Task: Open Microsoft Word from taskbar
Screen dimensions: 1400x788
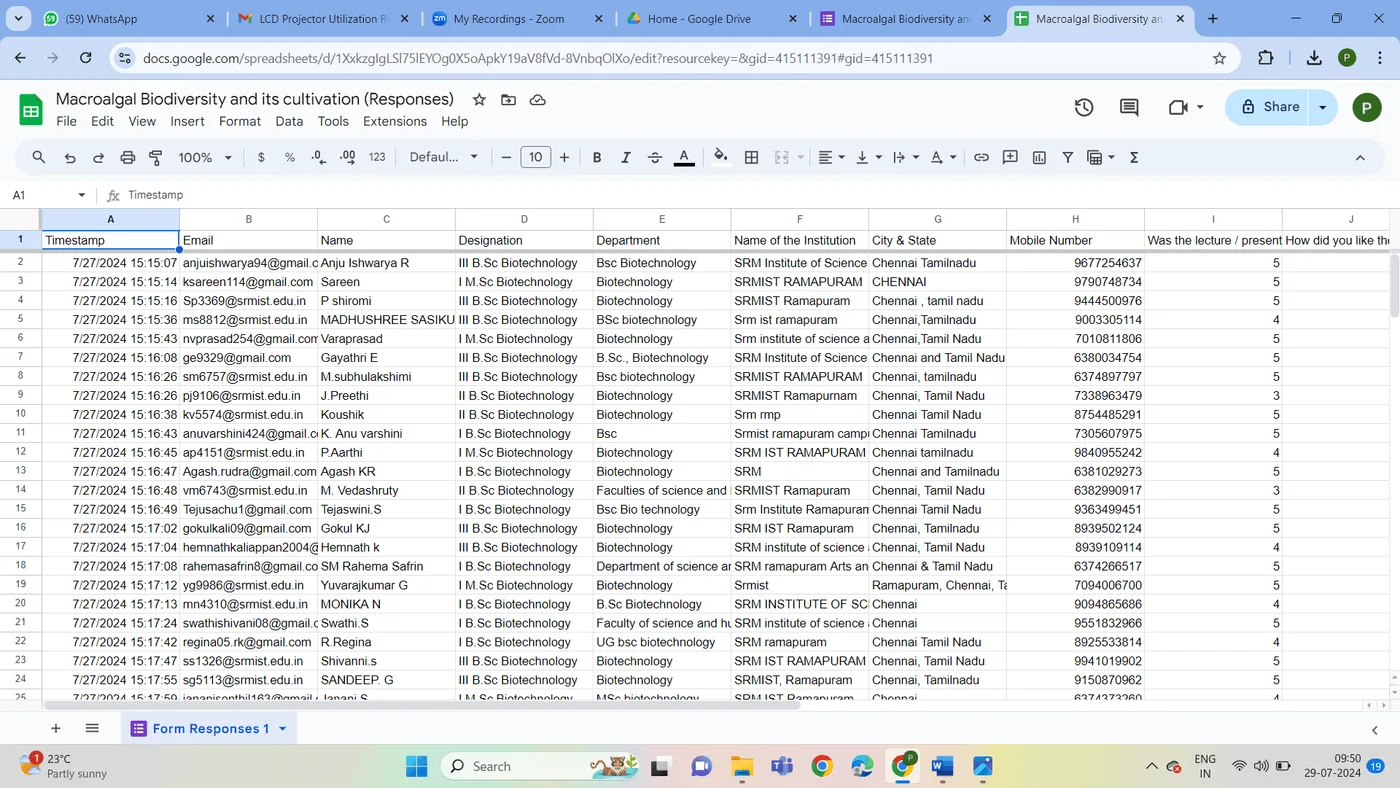Action: click(942, 766)
